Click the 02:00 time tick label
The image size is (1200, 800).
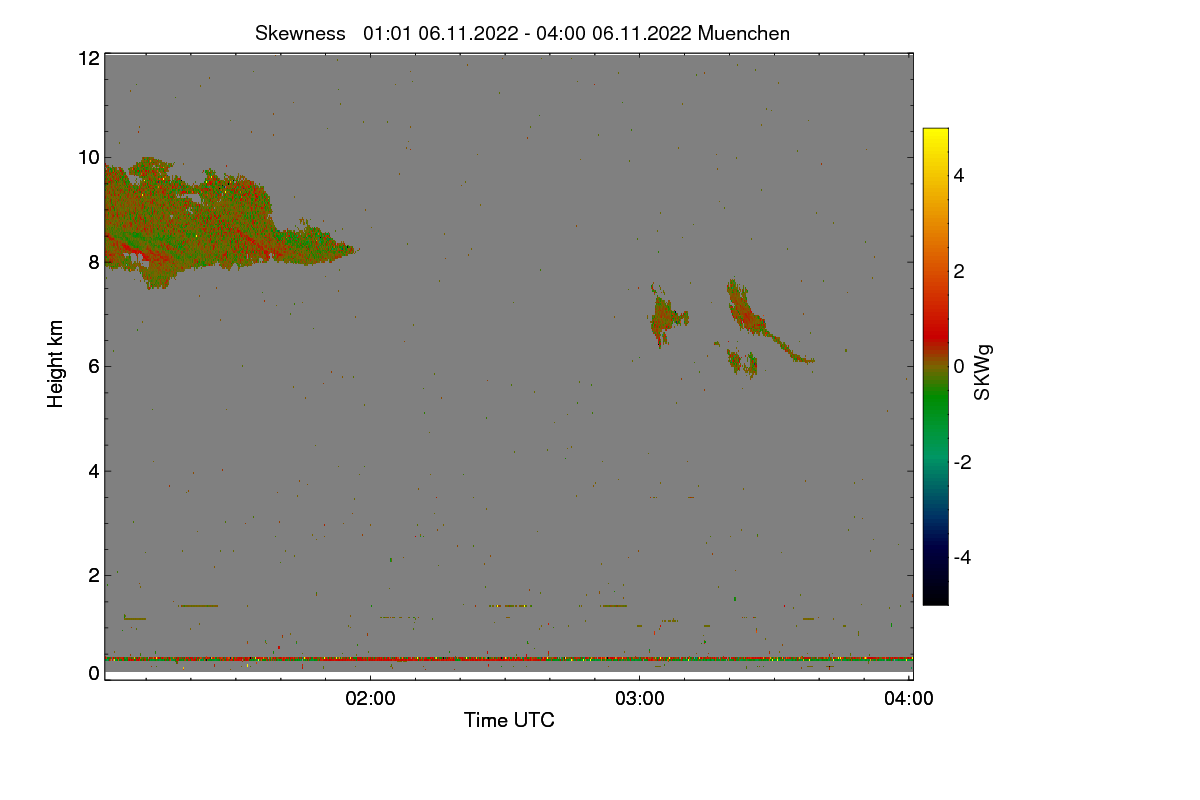tap(370, 700)
